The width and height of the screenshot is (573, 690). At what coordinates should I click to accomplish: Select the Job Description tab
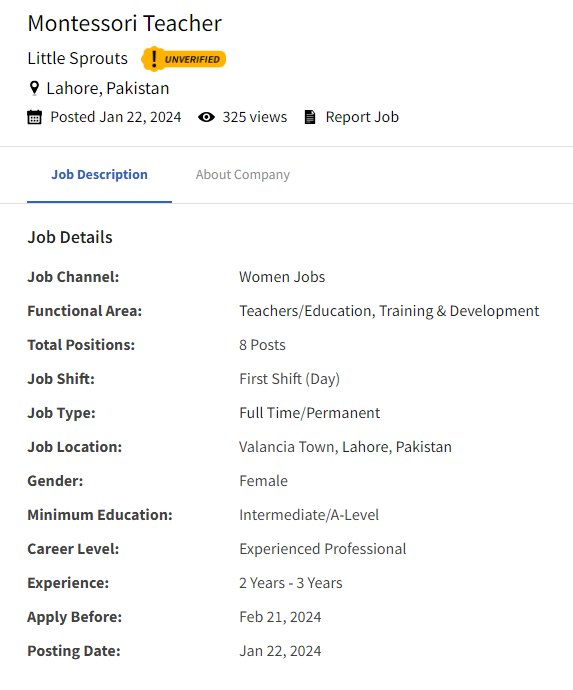(x=99, y=175)
